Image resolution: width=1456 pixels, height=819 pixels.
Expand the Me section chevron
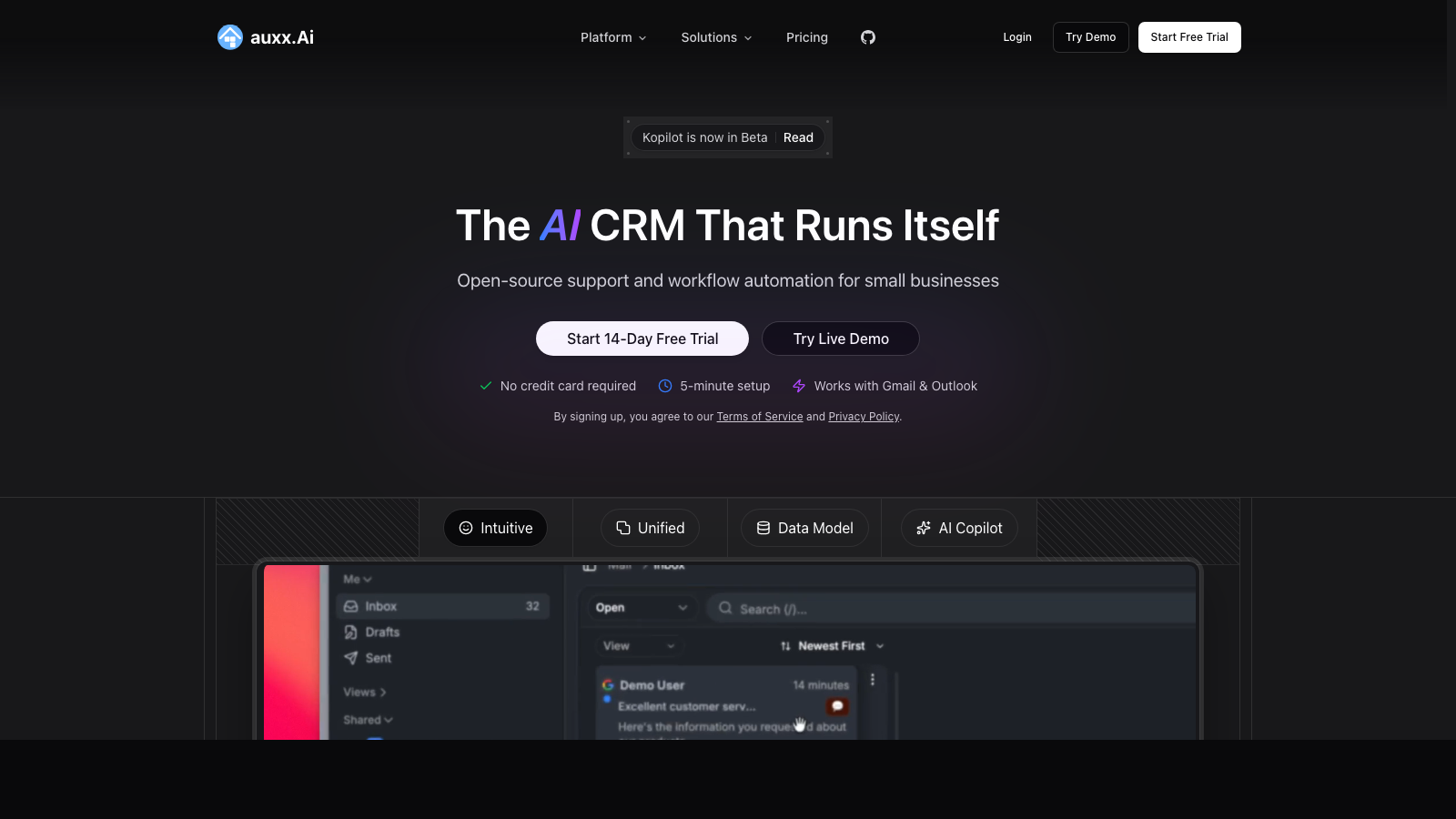click(368, 580)
